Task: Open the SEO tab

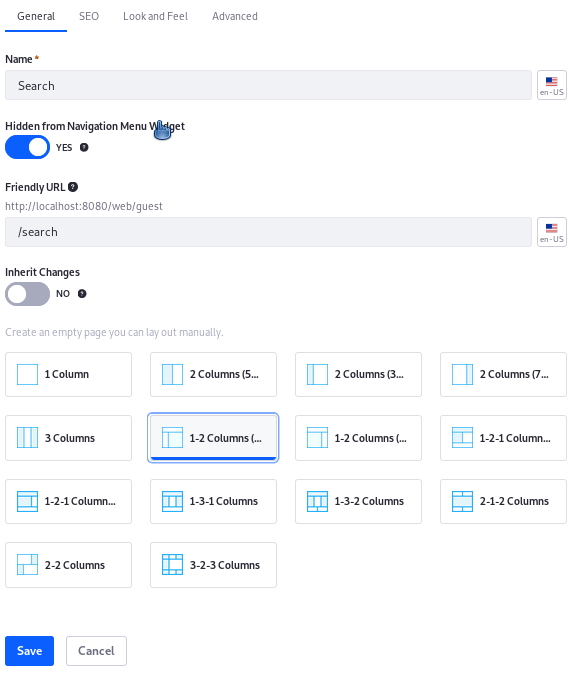Action: [89, 16]
